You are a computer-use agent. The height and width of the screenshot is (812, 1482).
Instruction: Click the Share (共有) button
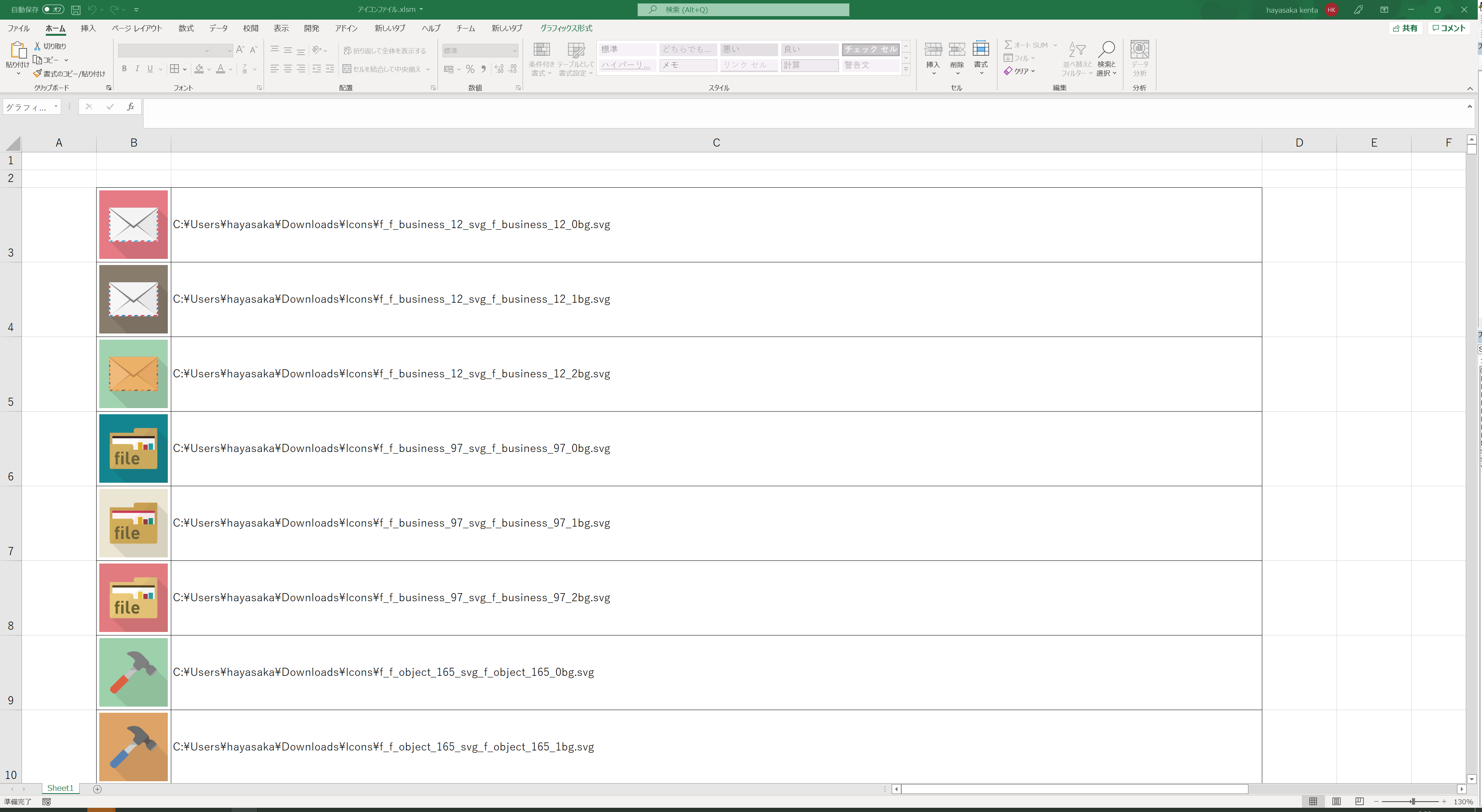(1405, 28)
